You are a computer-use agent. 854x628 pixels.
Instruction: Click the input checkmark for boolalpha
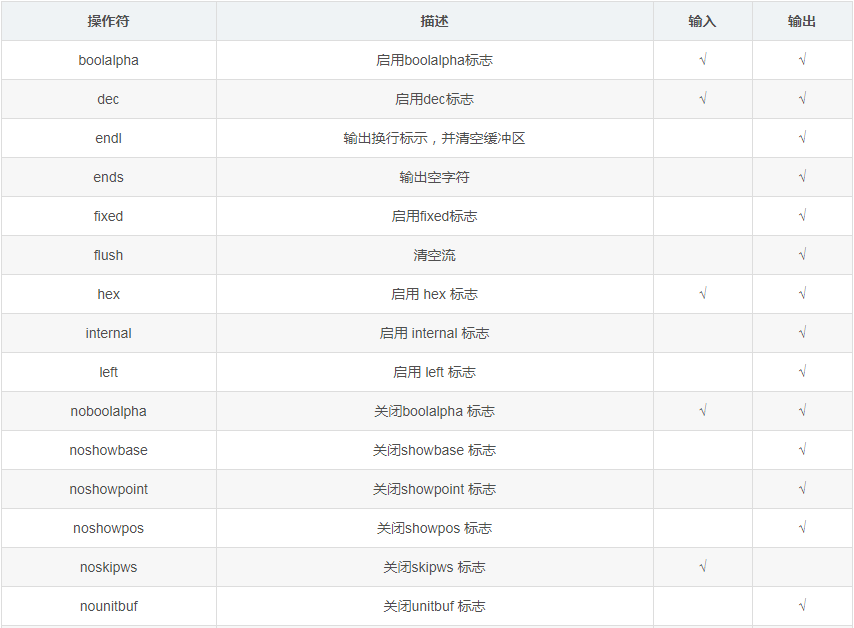(x=703, y=59)
